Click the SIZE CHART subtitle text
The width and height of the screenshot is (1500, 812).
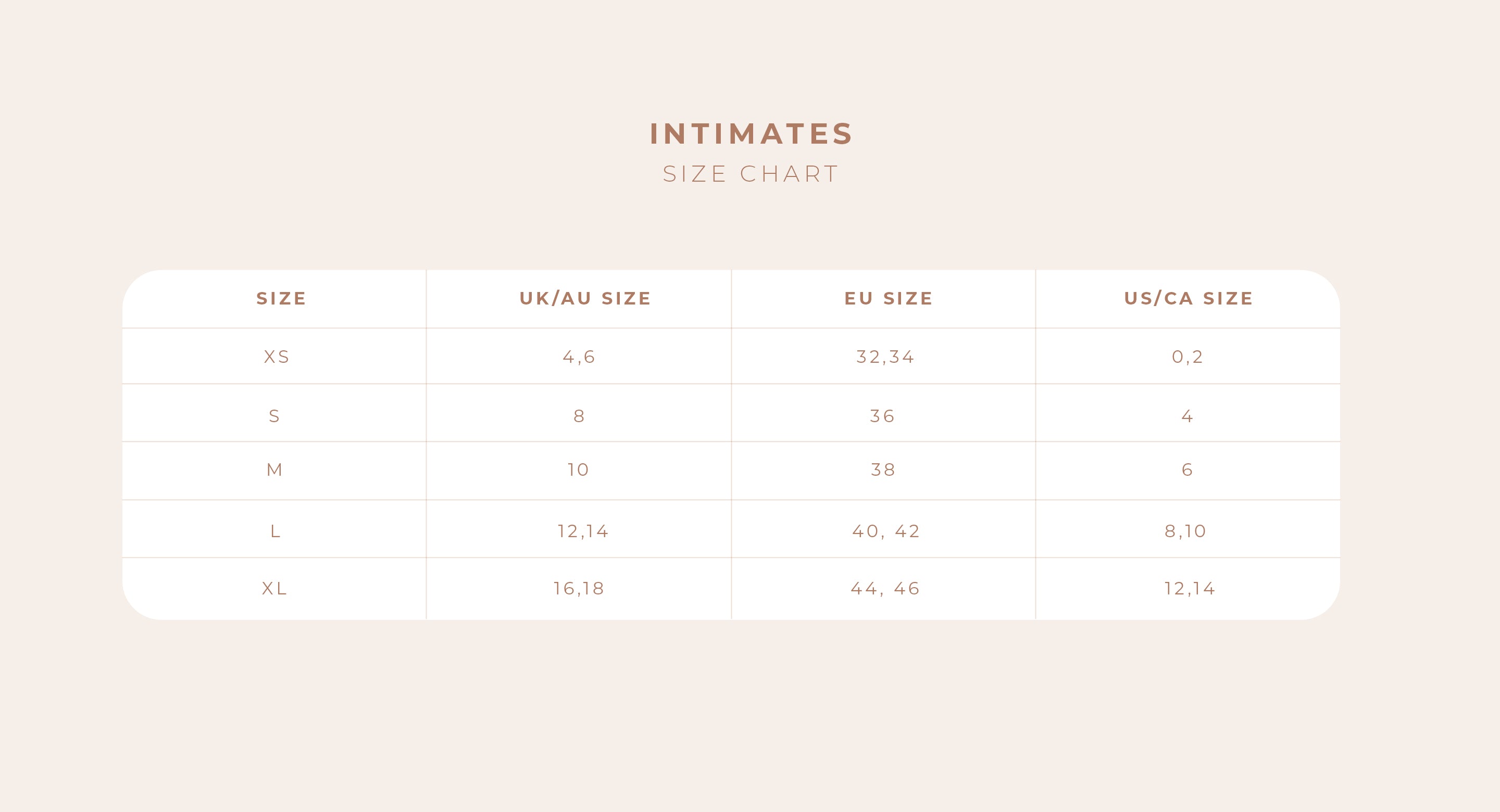pyautogui.click(x=751, y=174)
